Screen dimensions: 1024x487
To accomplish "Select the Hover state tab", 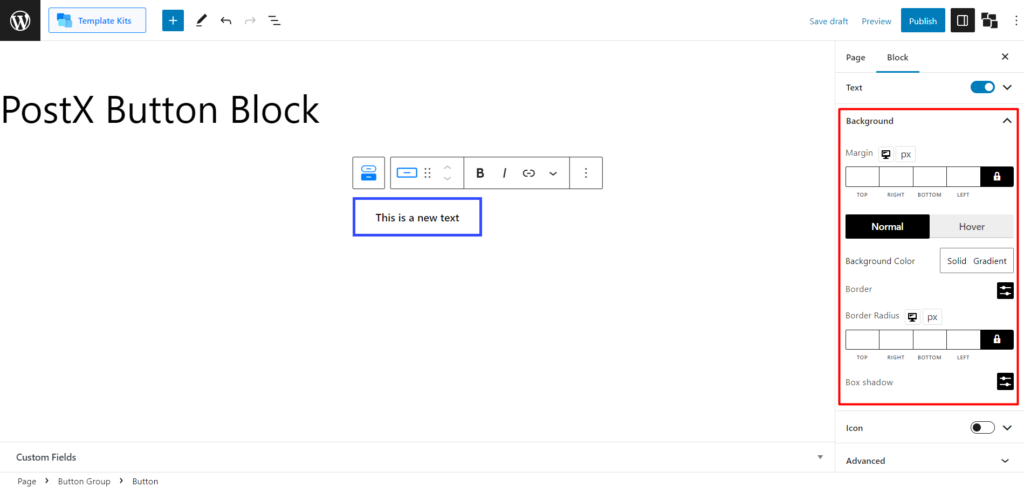I will (972, 227).
